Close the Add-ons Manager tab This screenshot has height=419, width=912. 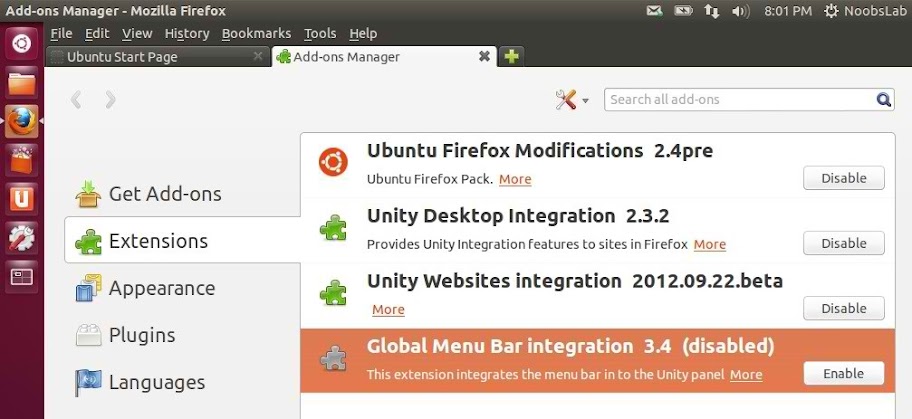484,56
